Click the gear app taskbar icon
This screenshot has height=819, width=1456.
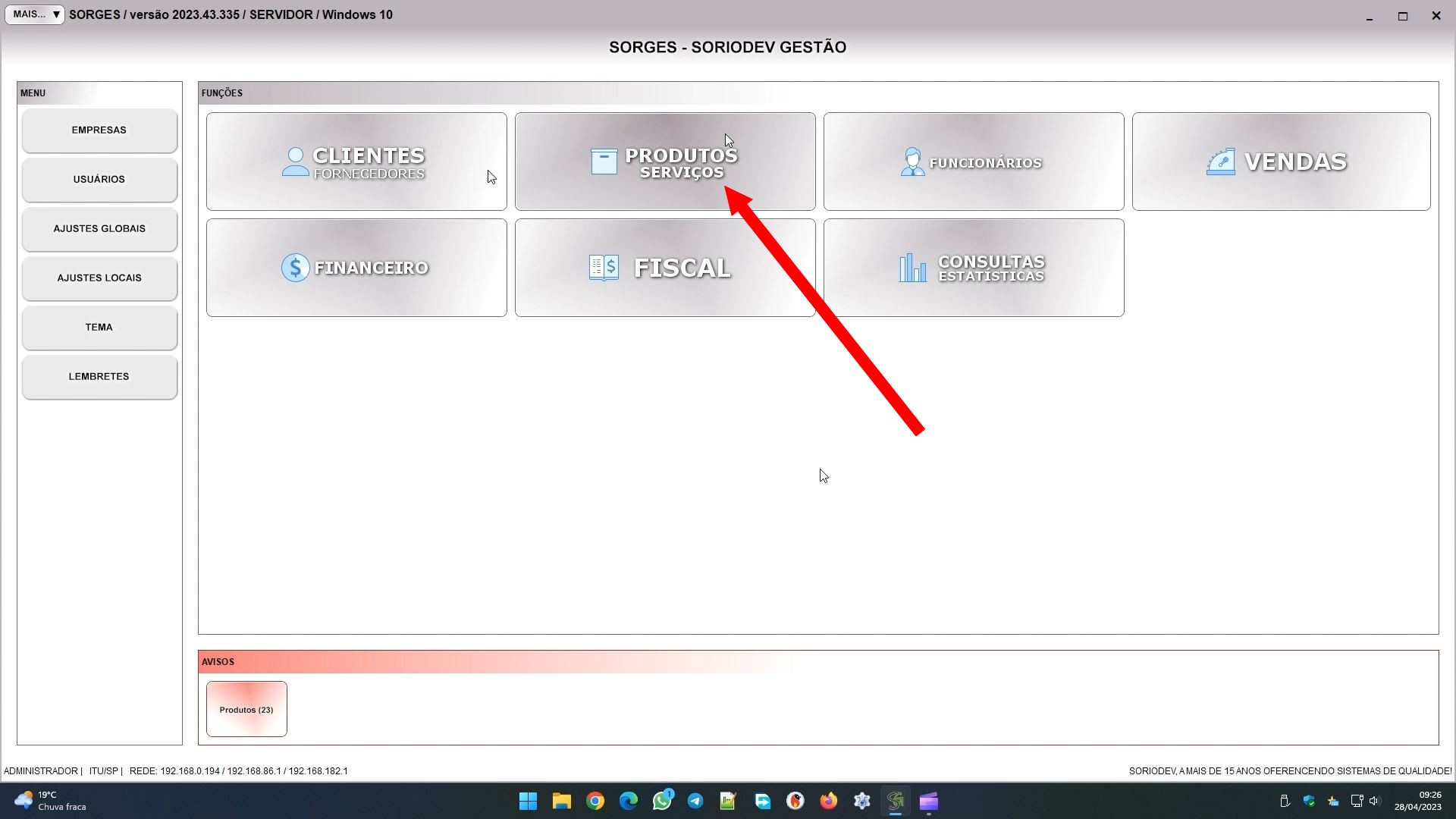click(x=862, y=801)
